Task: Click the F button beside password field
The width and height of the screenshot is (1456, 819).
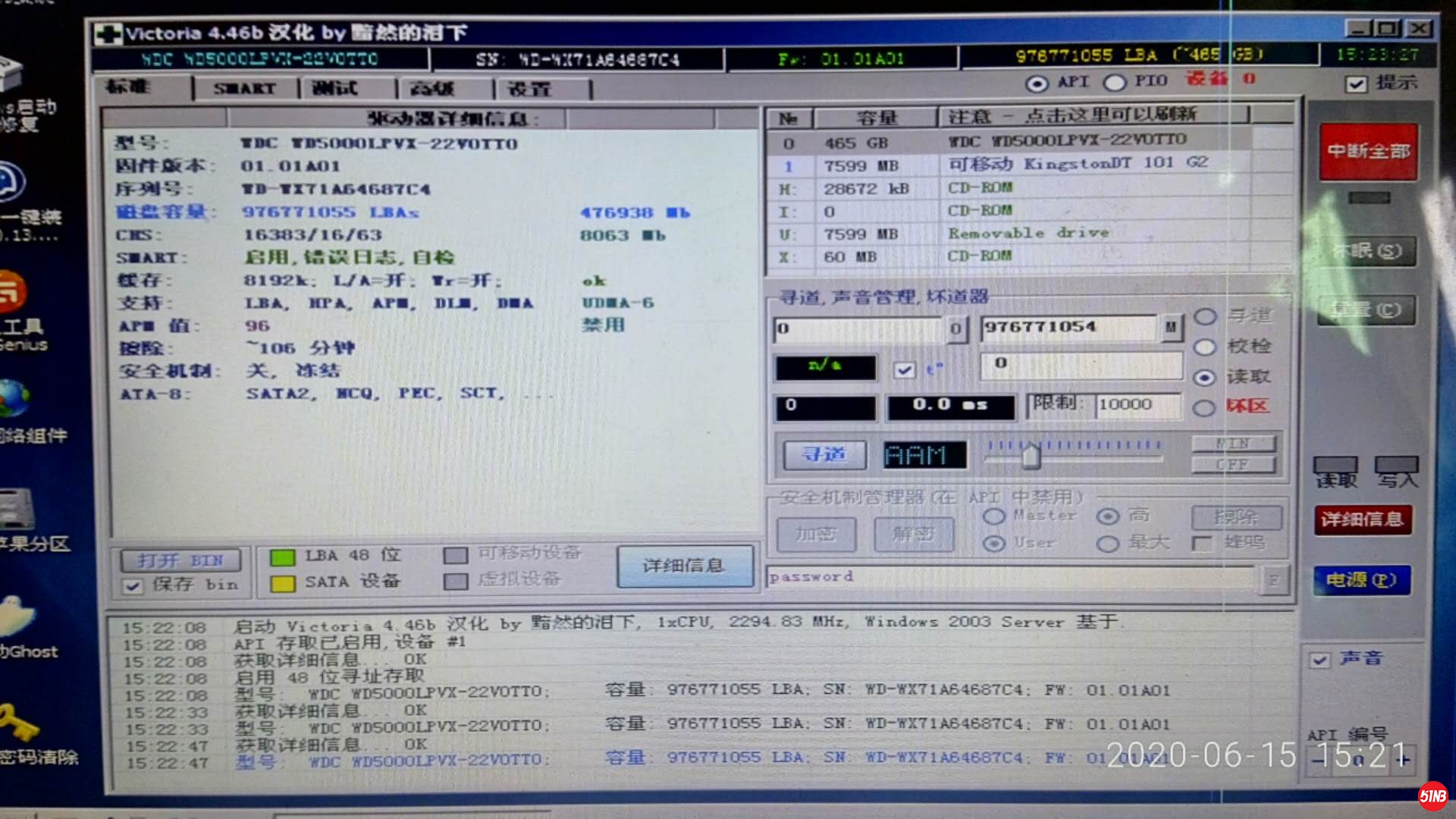Action: click(x=1273, y=580)
